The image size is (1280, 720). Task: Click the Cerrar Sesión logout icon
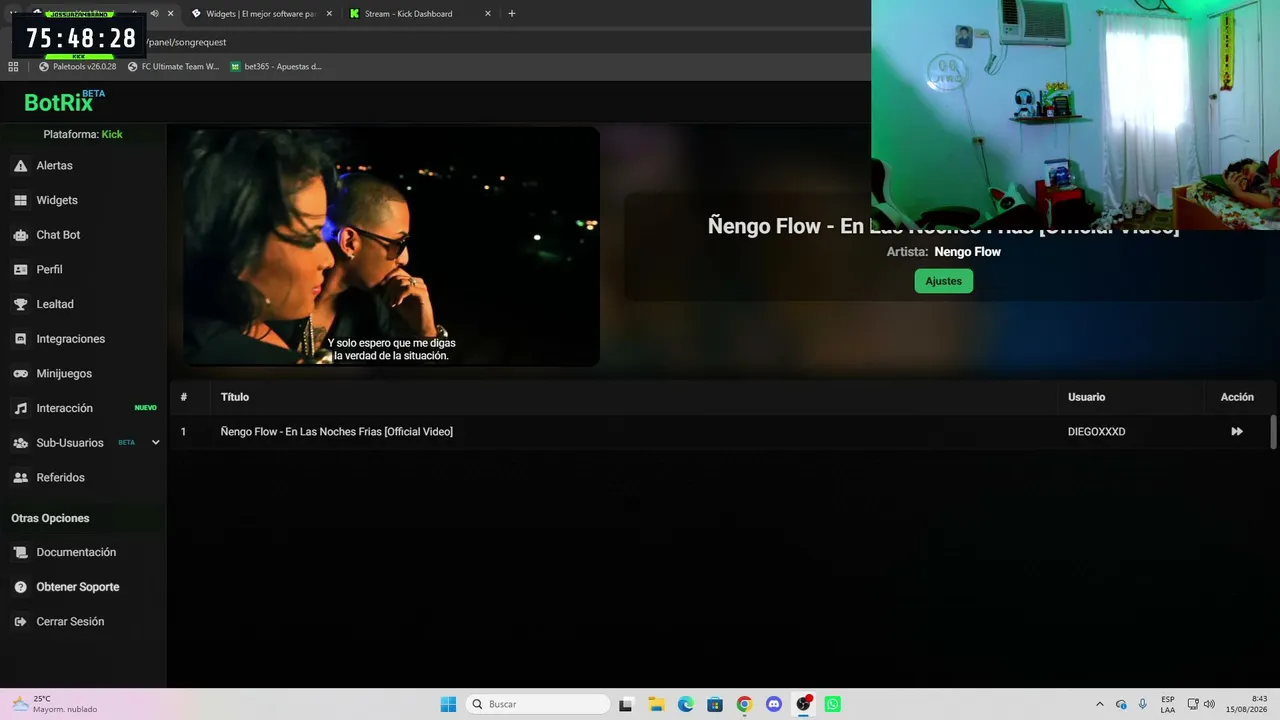click(20, 622)
